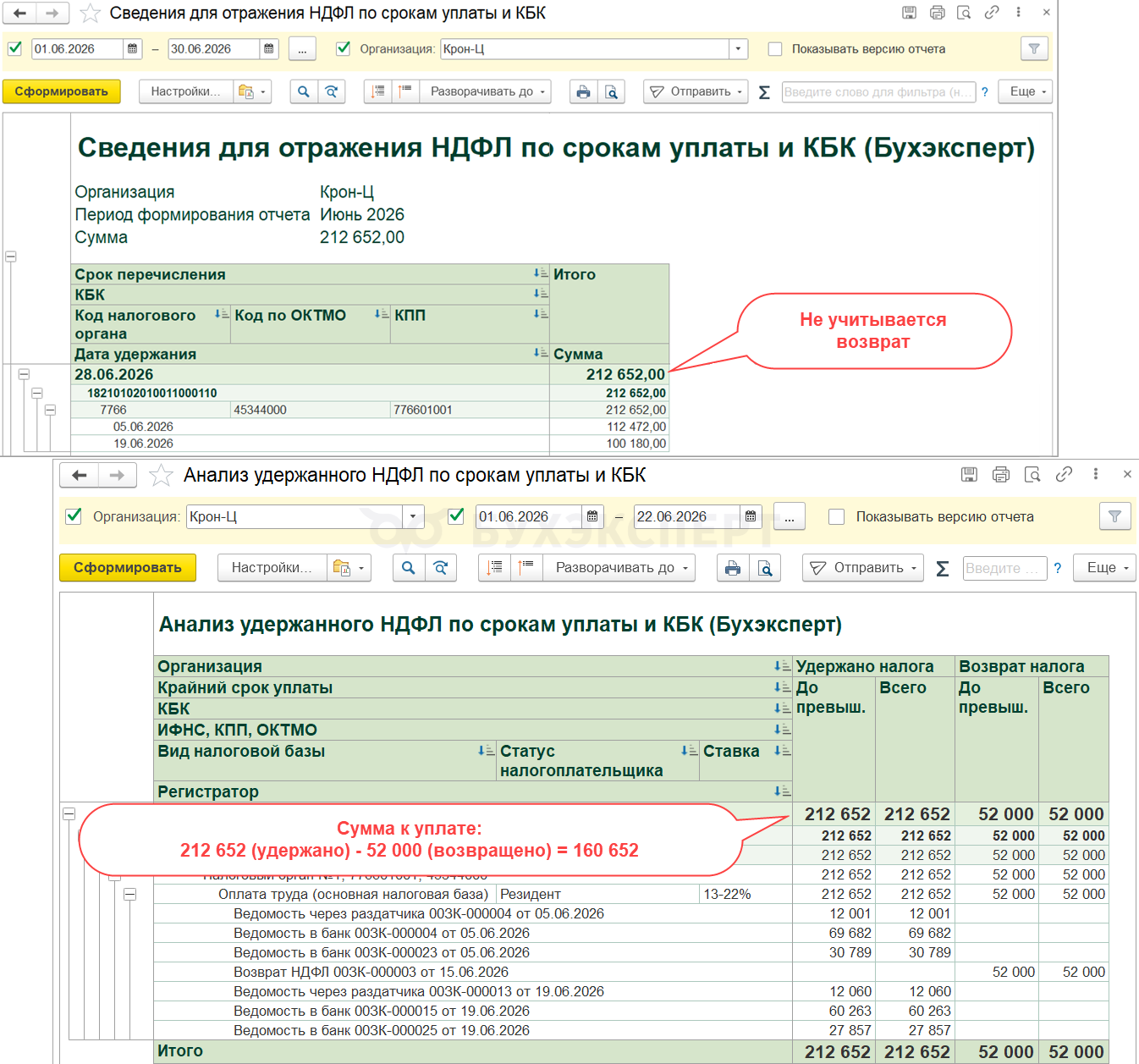
Task: Open Организация Крон-Ц dropdown in top report
Action: tap(739, 49)
